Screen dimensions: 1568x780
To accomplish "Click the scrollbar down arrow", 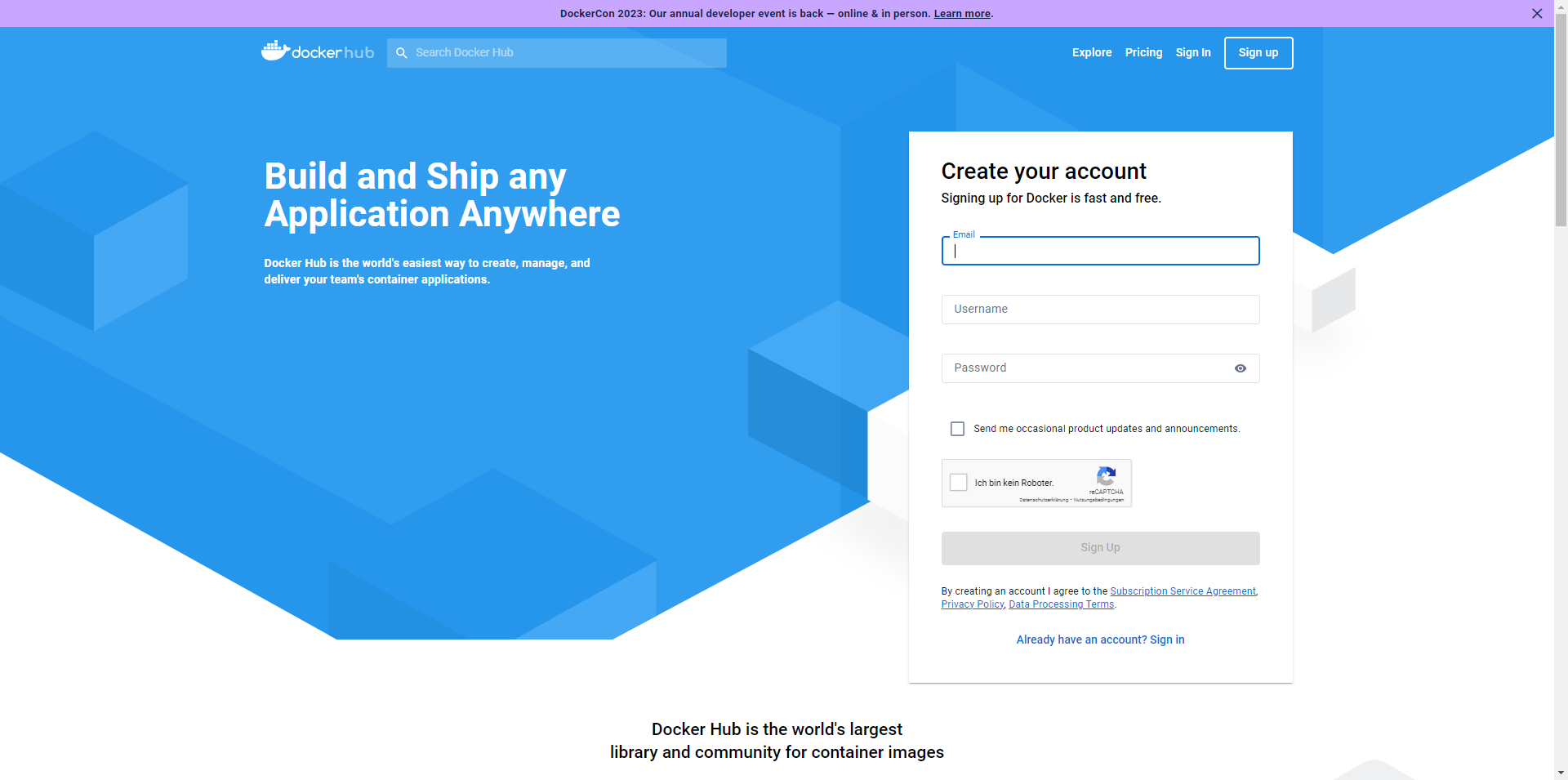I will (1561, 773).
